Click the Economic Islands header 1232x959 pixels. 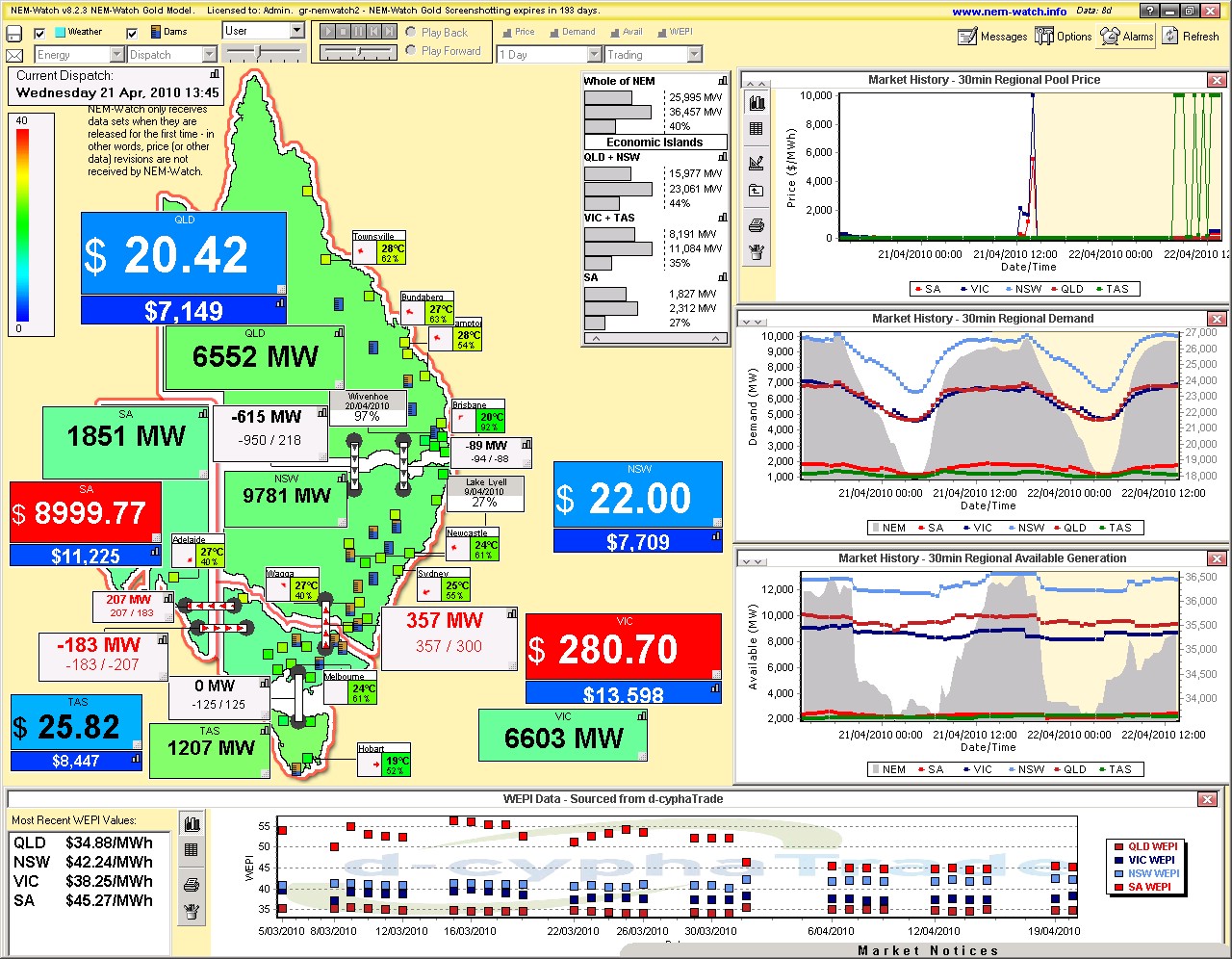pyautogui.click(x=654, y=142)
